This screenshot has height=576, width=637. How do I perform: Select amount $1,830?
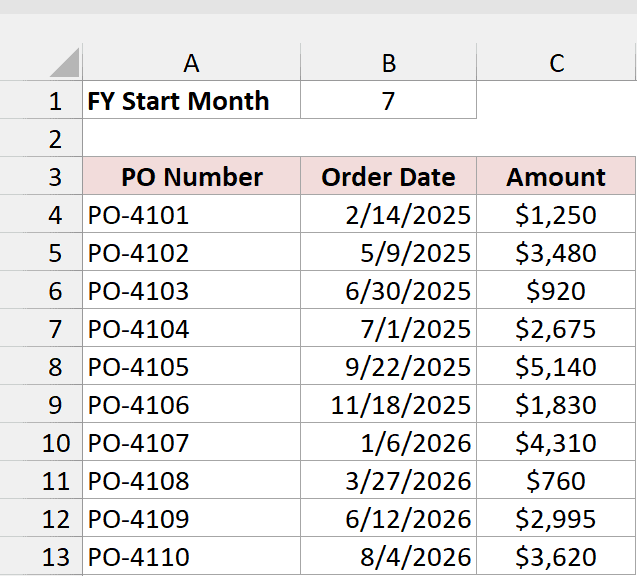coord(556,404)
